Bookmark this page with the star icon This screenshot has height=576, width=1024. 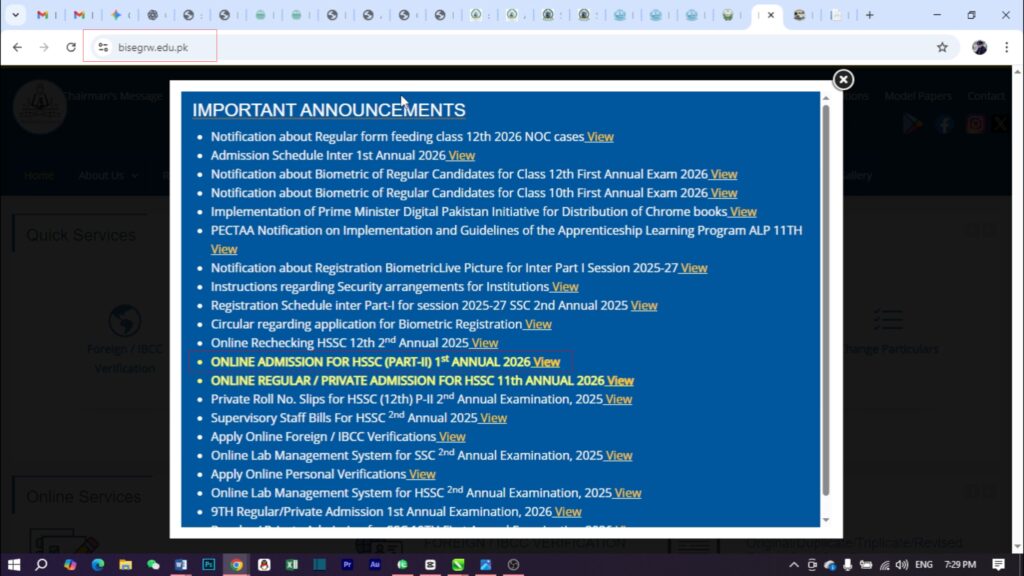coord(942,47)
